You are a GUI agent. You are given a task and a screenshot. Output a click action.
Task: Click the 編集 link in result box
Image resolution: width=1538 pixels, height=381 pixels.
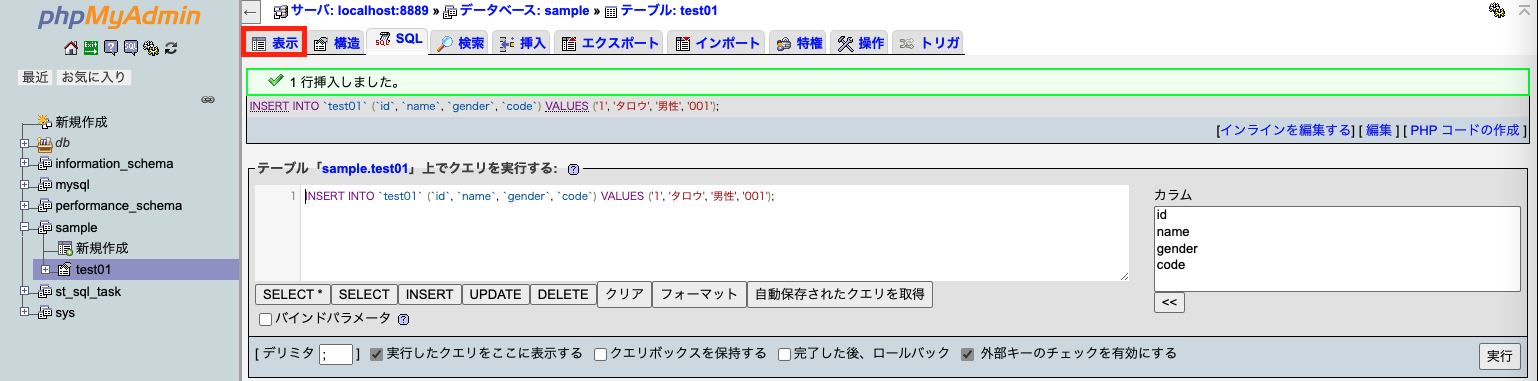coord(1379,130)
